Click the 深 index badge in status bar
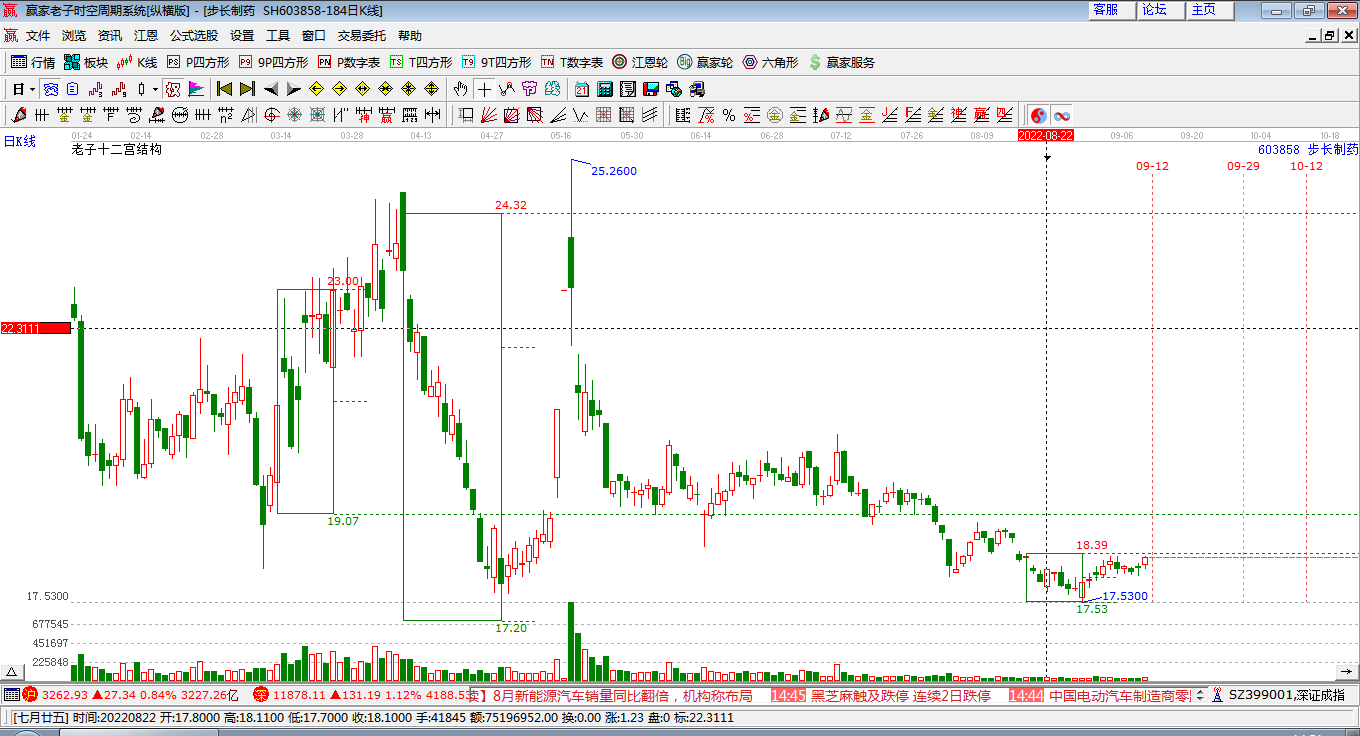The height and width of the screenshot is (736, 1360). [x=261, y=695]
